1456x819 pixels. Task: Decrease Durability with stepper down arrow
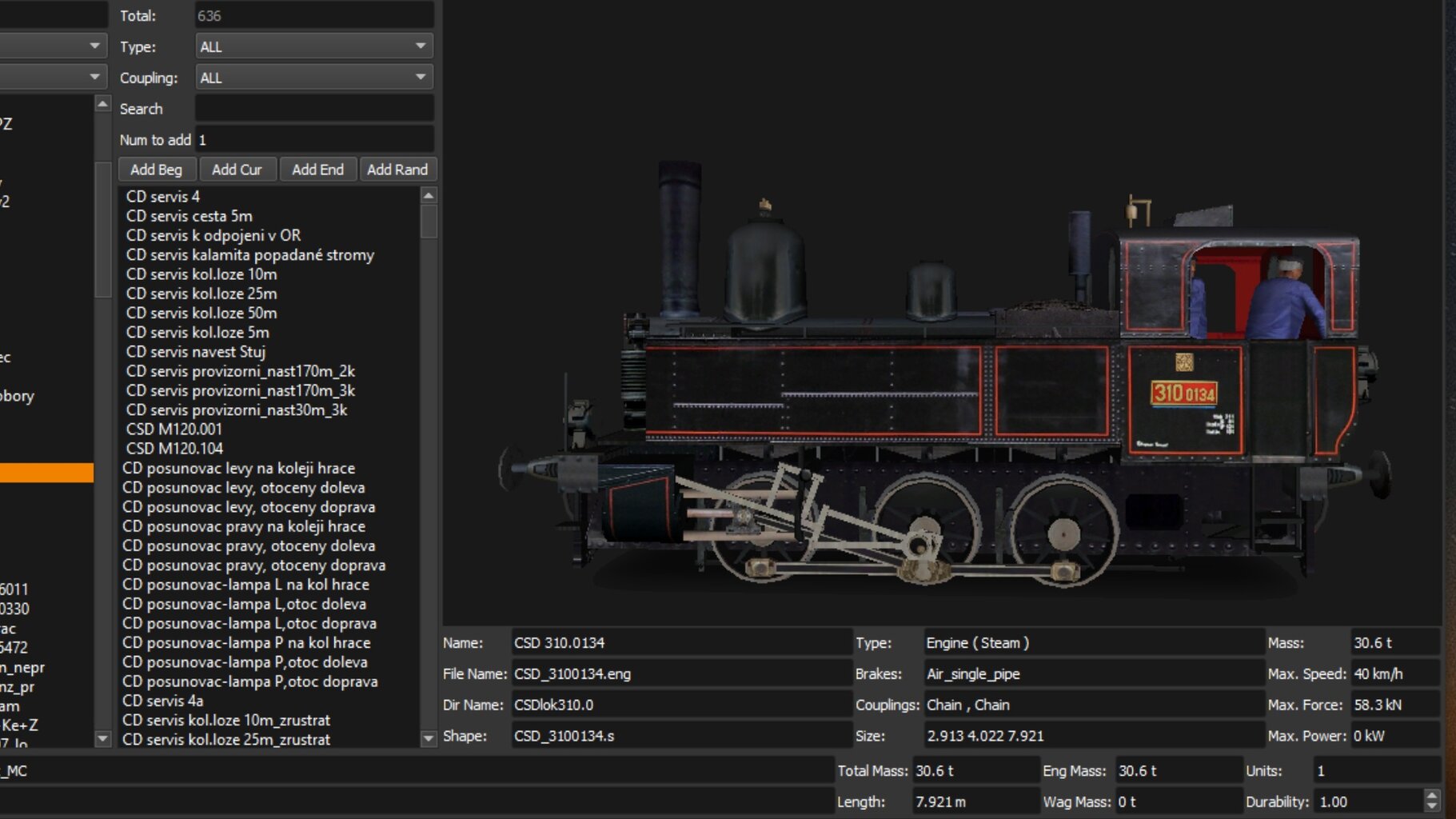coord(1431,806)
